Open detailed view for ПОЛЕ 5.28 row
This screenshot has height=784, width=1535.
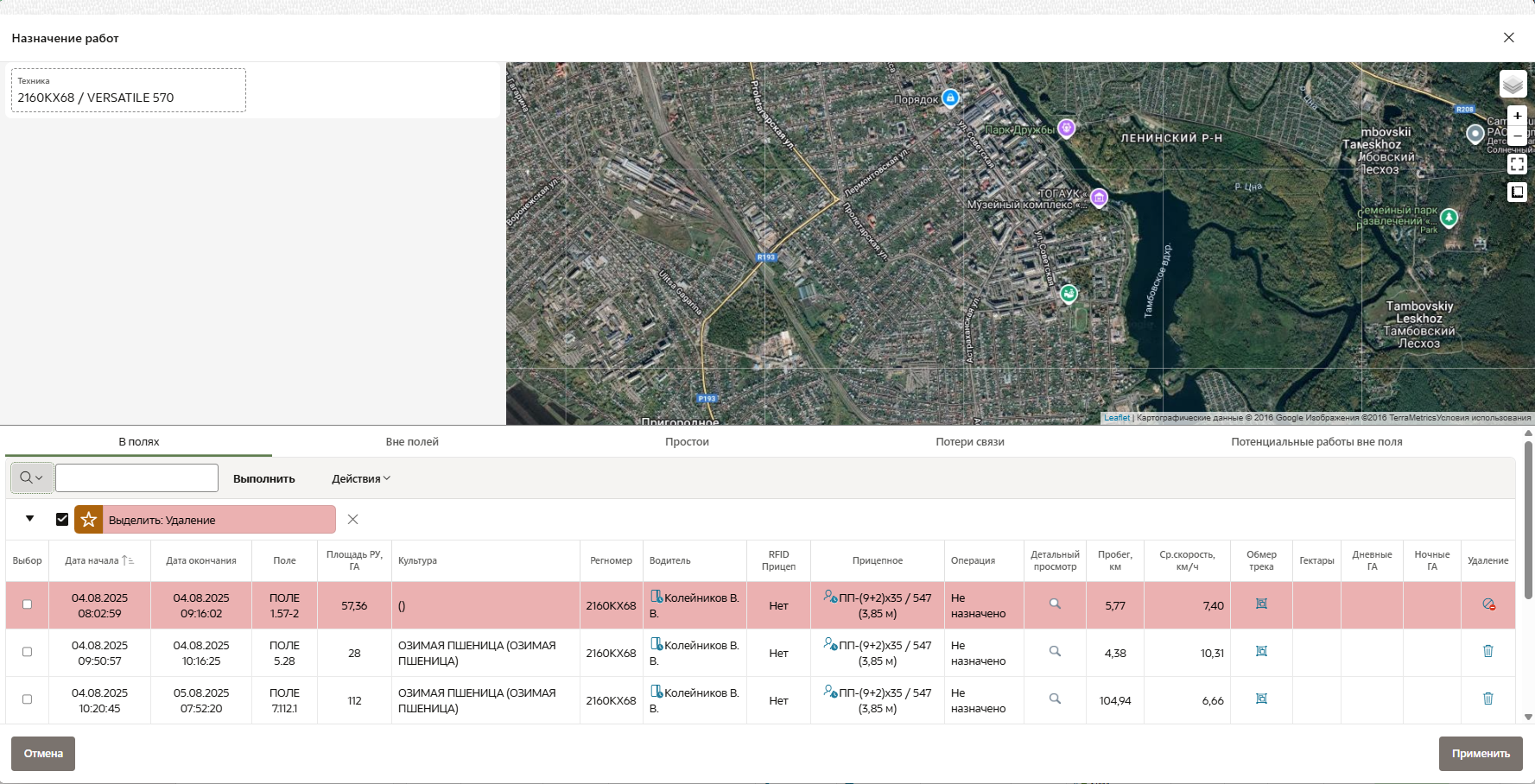1055,652
